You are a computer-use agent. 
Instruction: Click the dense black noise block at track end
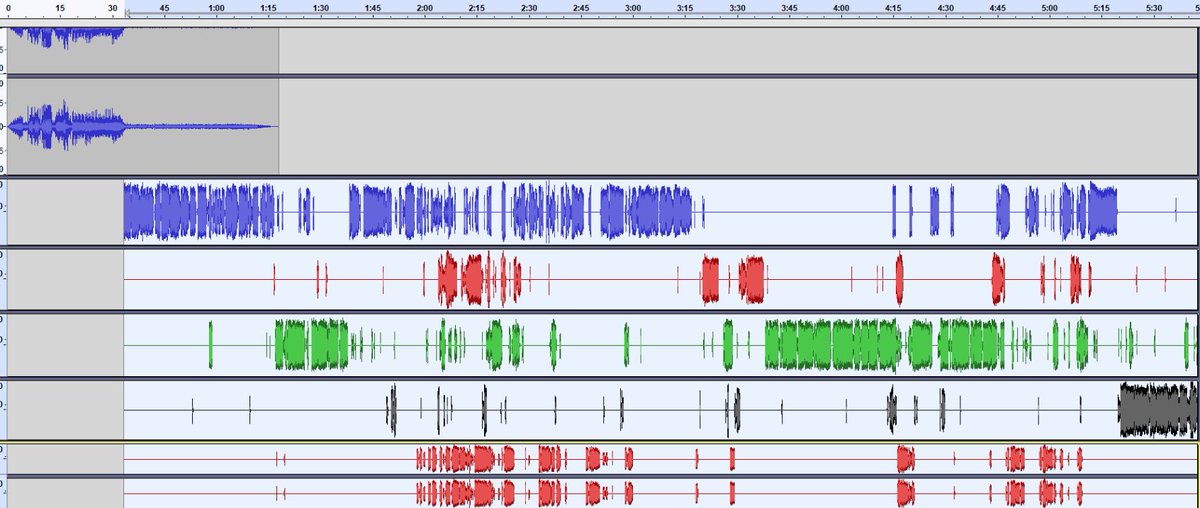coord(1158,410)
